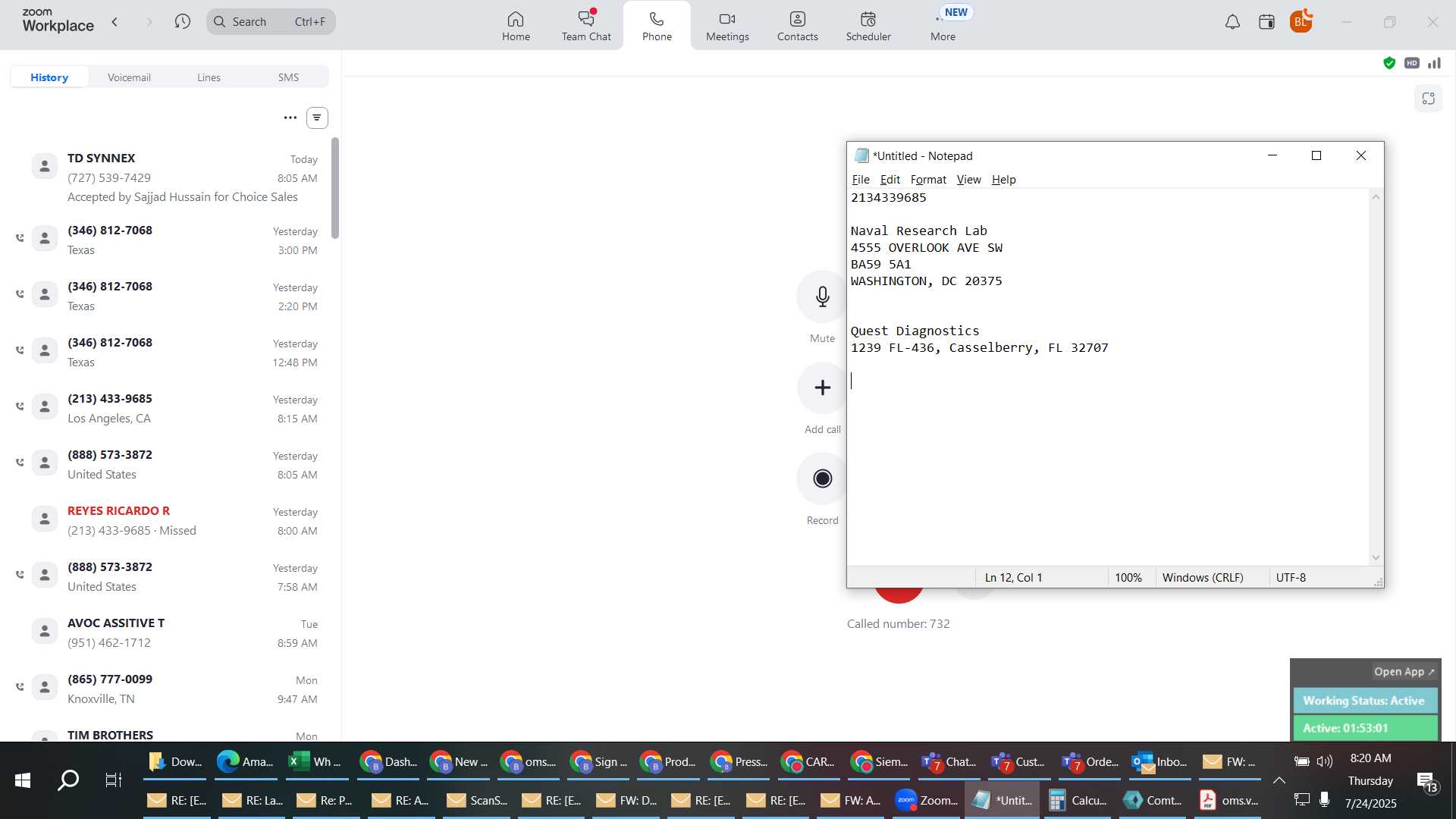This screenshot has width=1456, height=819.
Task: Select the (888) 573-3872 8:05 AM call
Action: 171,464
